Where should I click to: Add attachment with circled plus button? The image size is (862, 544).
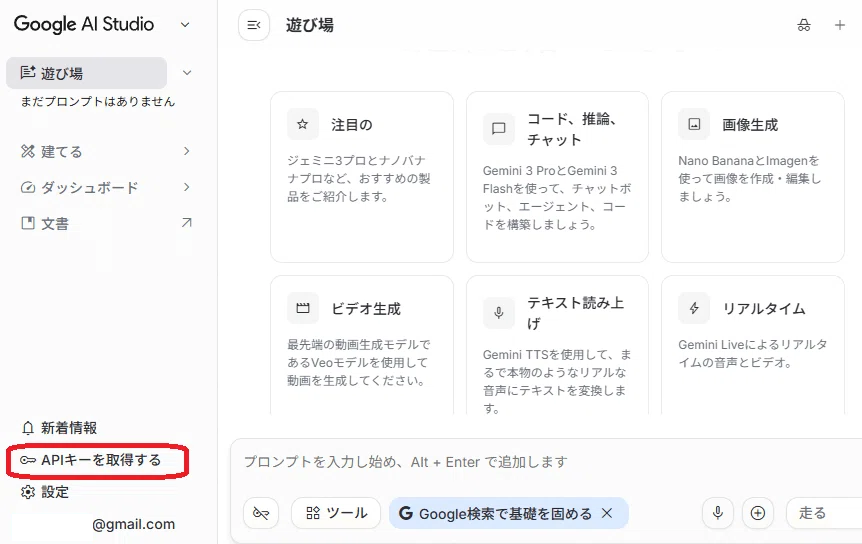[x=758, y=513]
